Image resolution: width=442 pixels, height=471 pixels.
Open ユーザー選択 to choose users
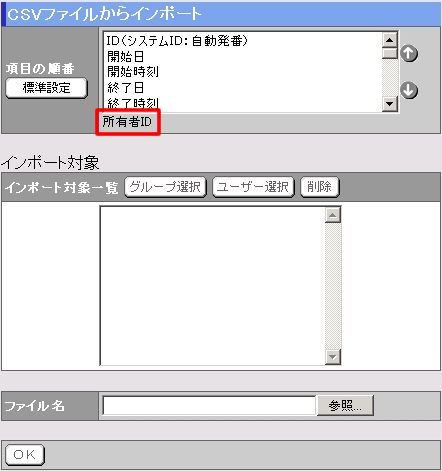[253, 187]
